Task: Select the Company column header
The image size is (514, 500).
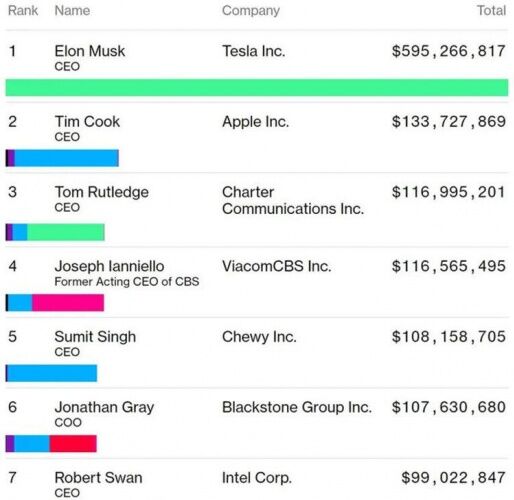Action: tap(251, 11)
